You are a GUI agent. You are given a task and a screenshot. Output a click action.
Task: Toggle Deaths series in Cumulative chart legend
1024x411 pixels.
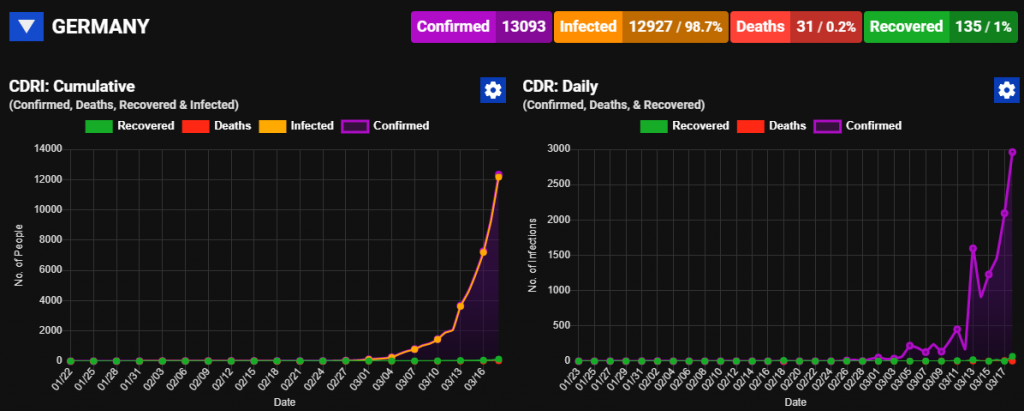215,125
